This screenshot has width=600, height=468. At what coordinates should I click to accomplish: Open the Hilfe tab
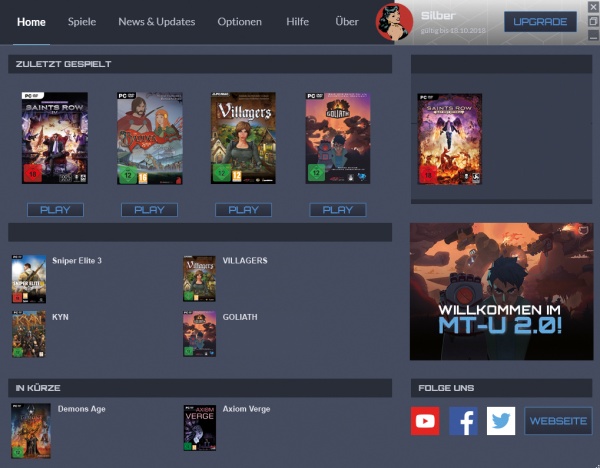tap(297, 22)
